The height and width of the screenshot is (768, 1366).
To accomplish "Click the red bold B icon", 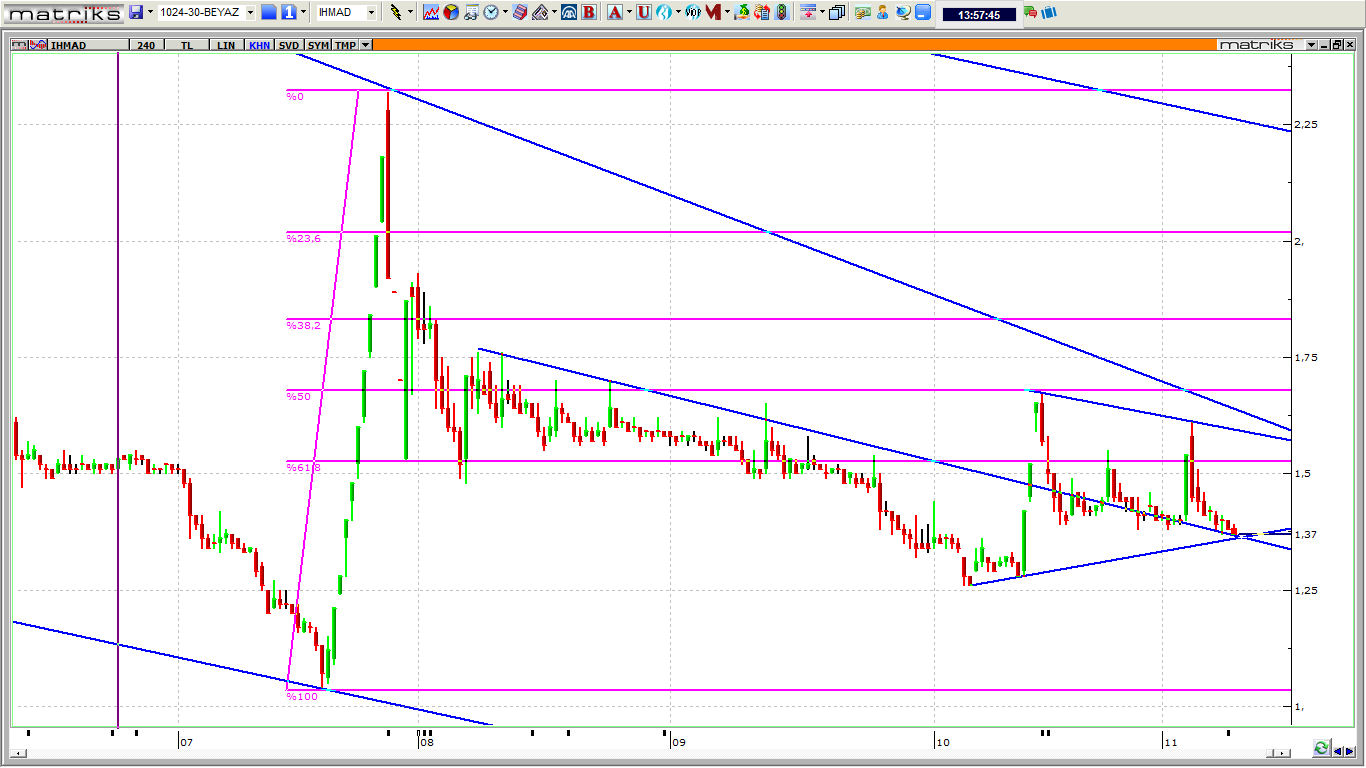I will 588,12.
